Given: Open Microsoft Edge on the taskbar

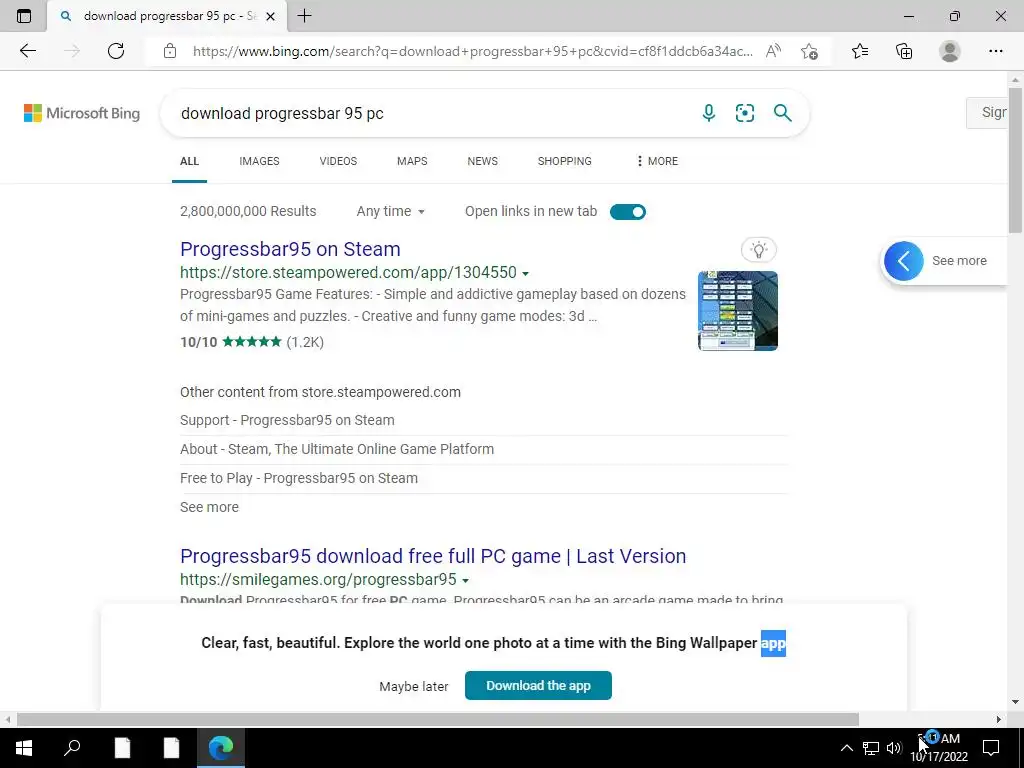Looking at the screenshot, I should click(221, 747).
